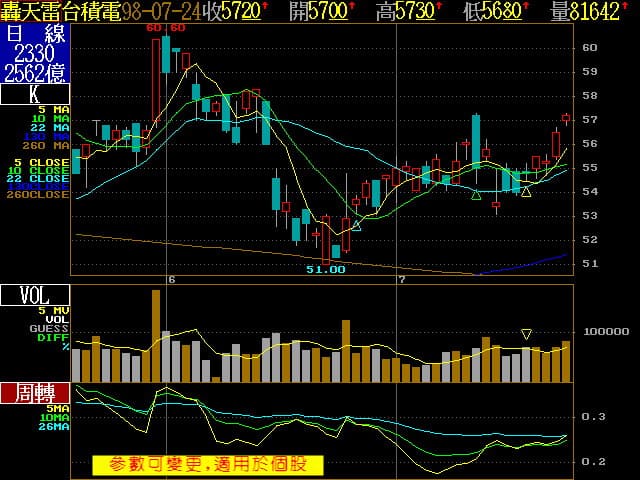
Task: Click the VOL panel label
Action: click(35, 295)
